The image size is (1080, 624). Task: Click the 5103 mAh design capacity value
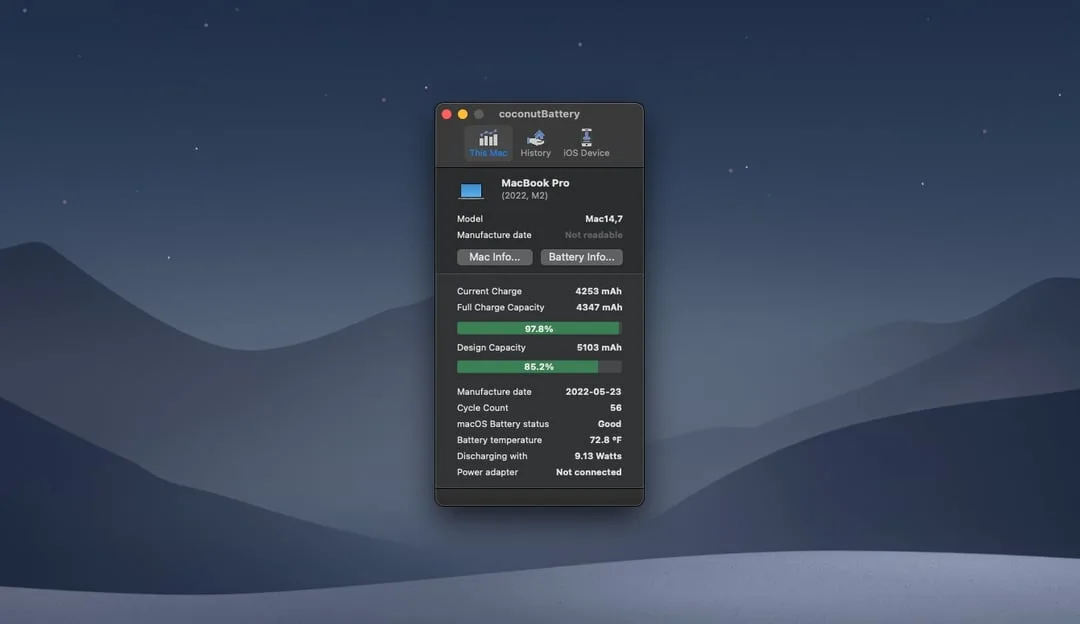[599, 347]
